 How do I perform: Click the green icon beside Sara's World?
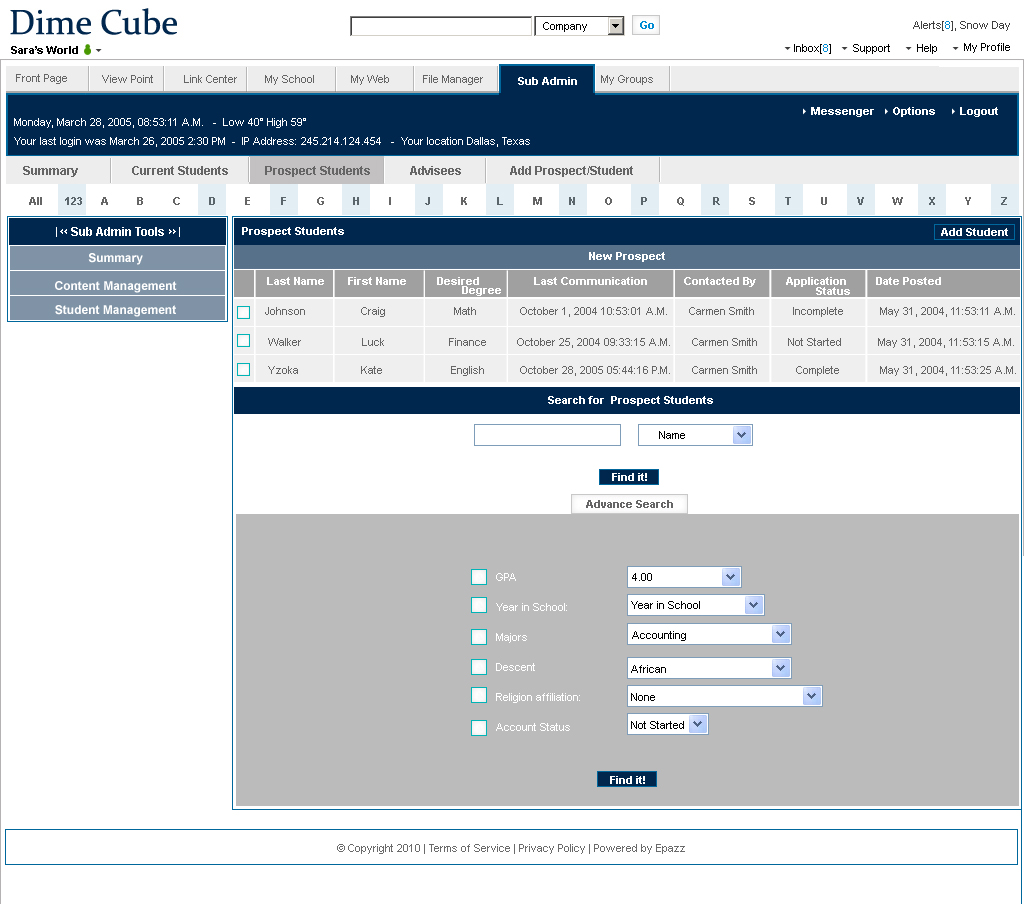point(87,50)
